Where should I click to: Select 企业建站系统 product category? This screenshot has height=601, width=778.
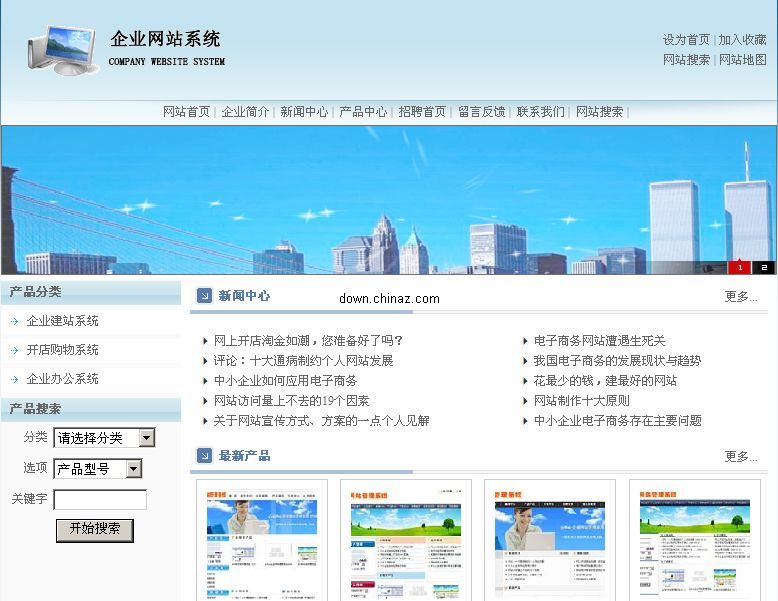click(x=62, y=321)
